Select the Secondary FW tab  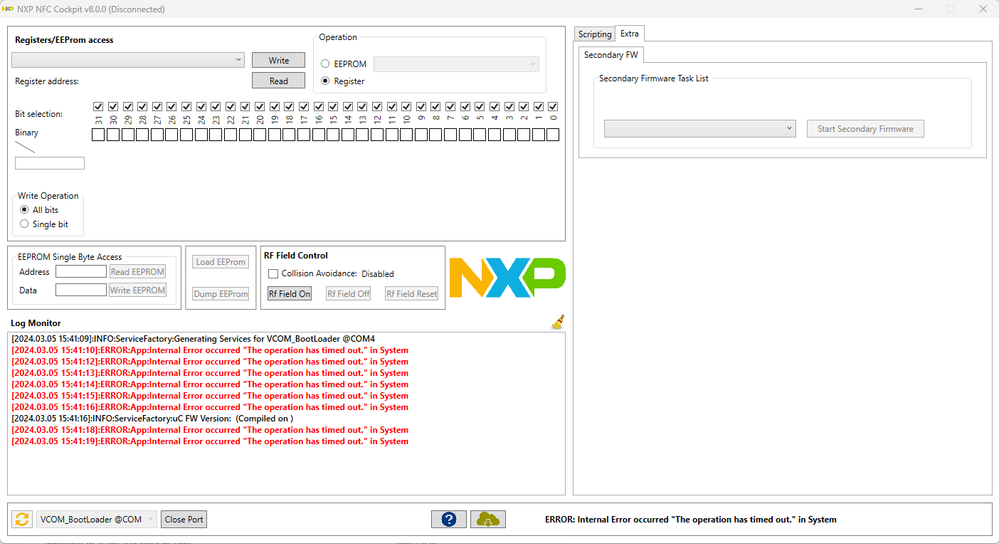611,55
